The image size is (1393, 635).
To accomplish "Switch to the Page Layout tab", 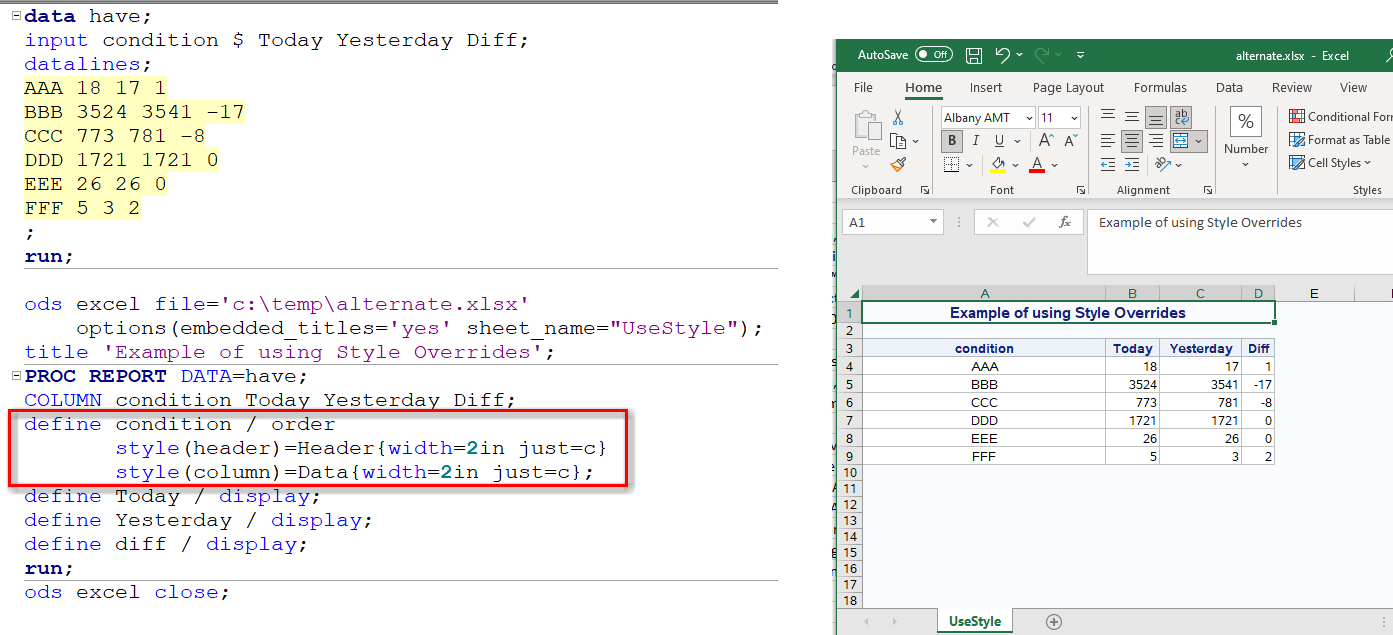I will pos(1068,88).
